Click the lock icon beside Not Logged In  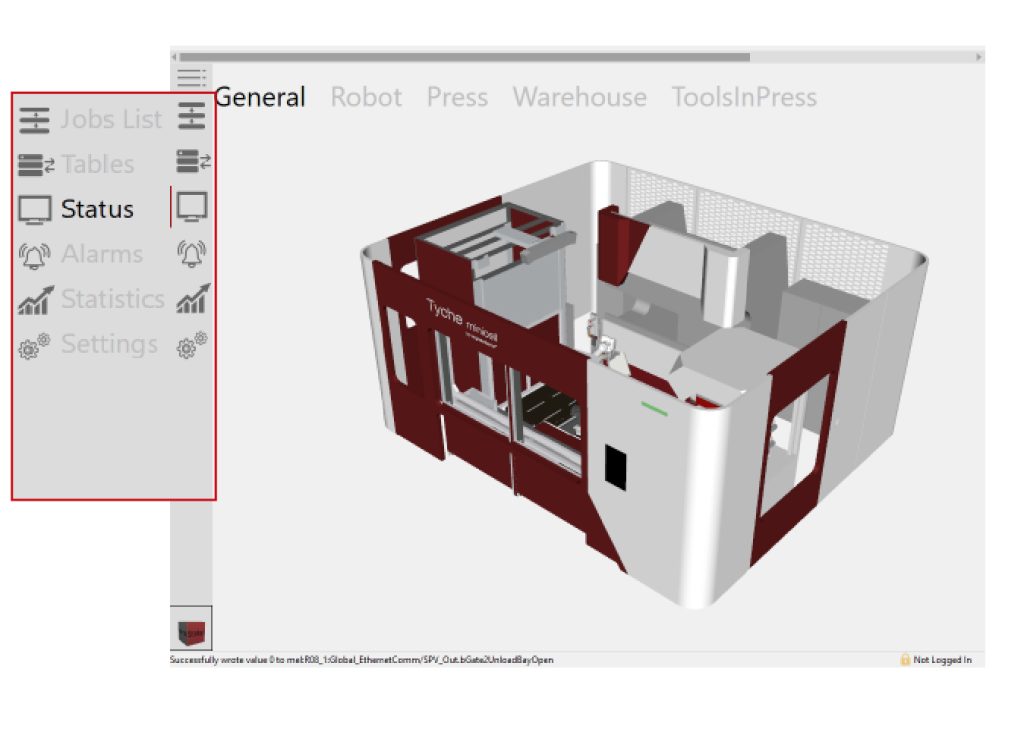[x=905, y=660]
